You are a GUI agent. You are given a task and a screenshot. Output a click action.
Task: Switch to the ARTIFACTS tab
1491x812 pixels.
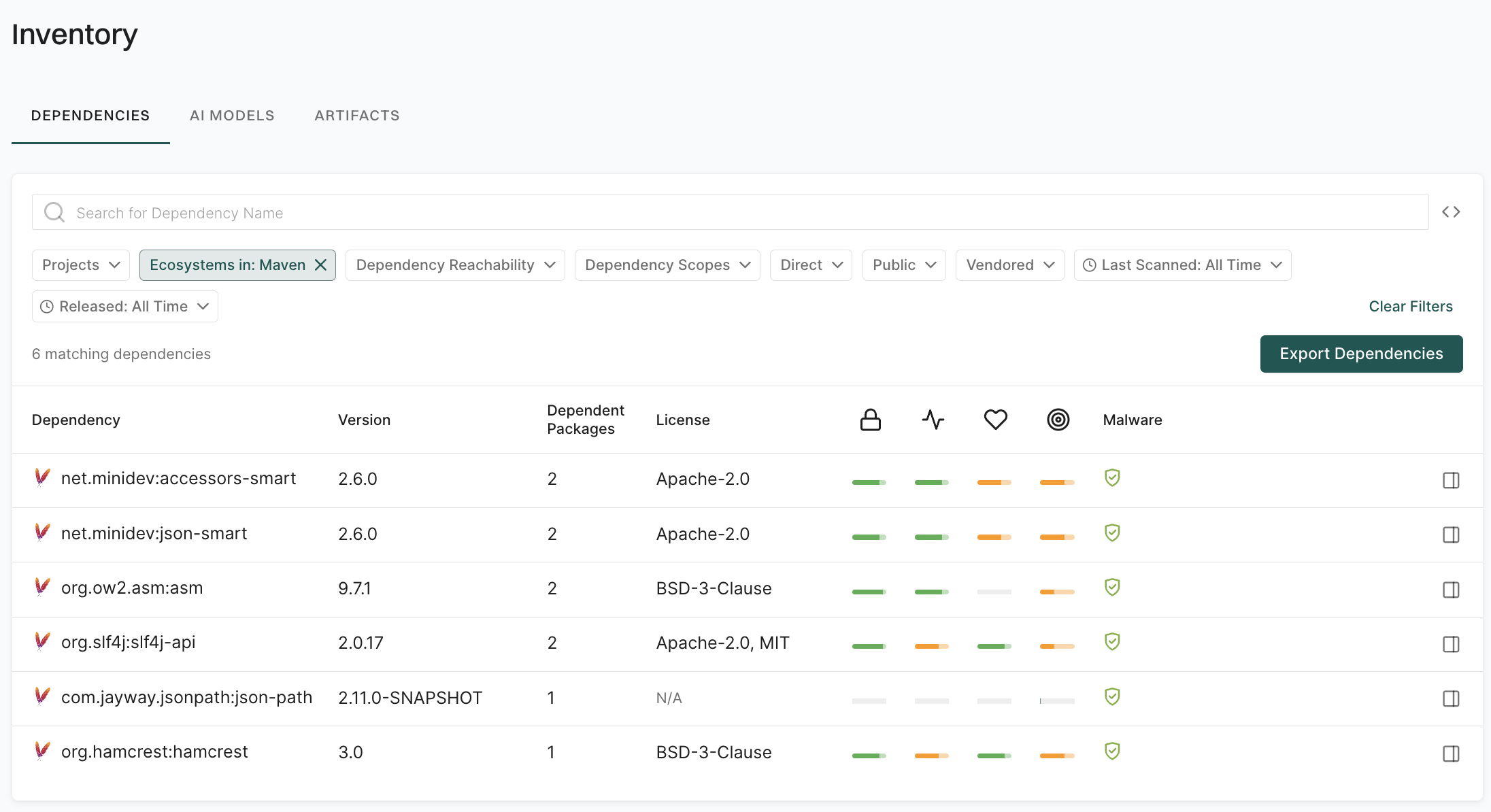pyautogui.click(x=356, y=115)
